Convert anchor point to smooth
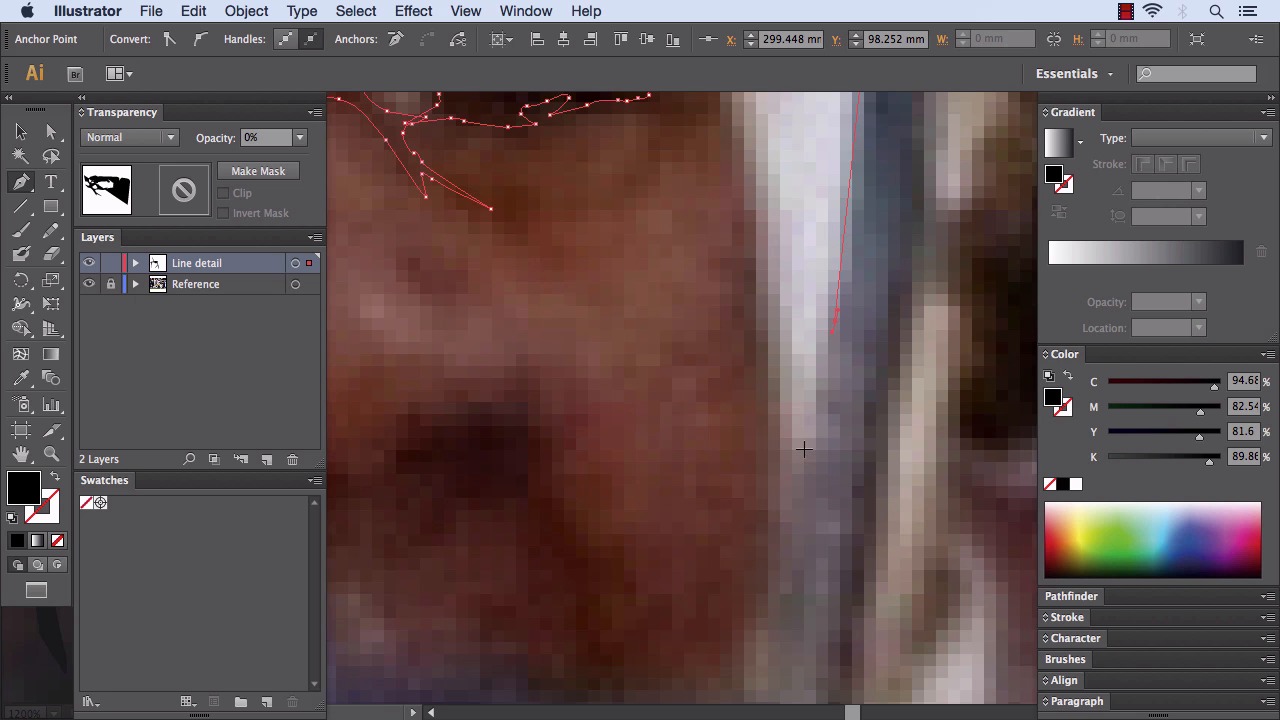The height and width of the screenshot is (720, 1280). tap(199, 39)
